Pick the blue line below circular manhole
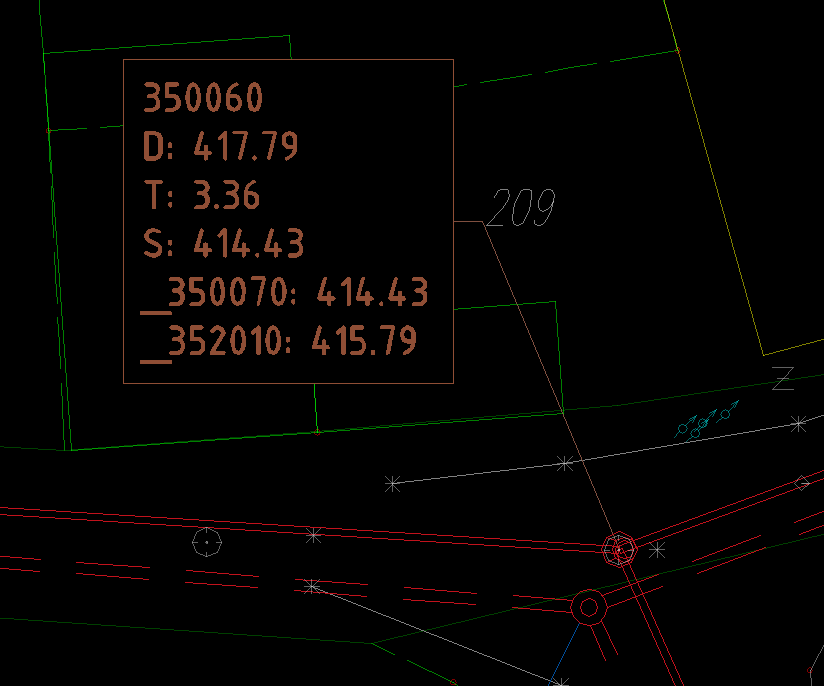 pos(564,654)
